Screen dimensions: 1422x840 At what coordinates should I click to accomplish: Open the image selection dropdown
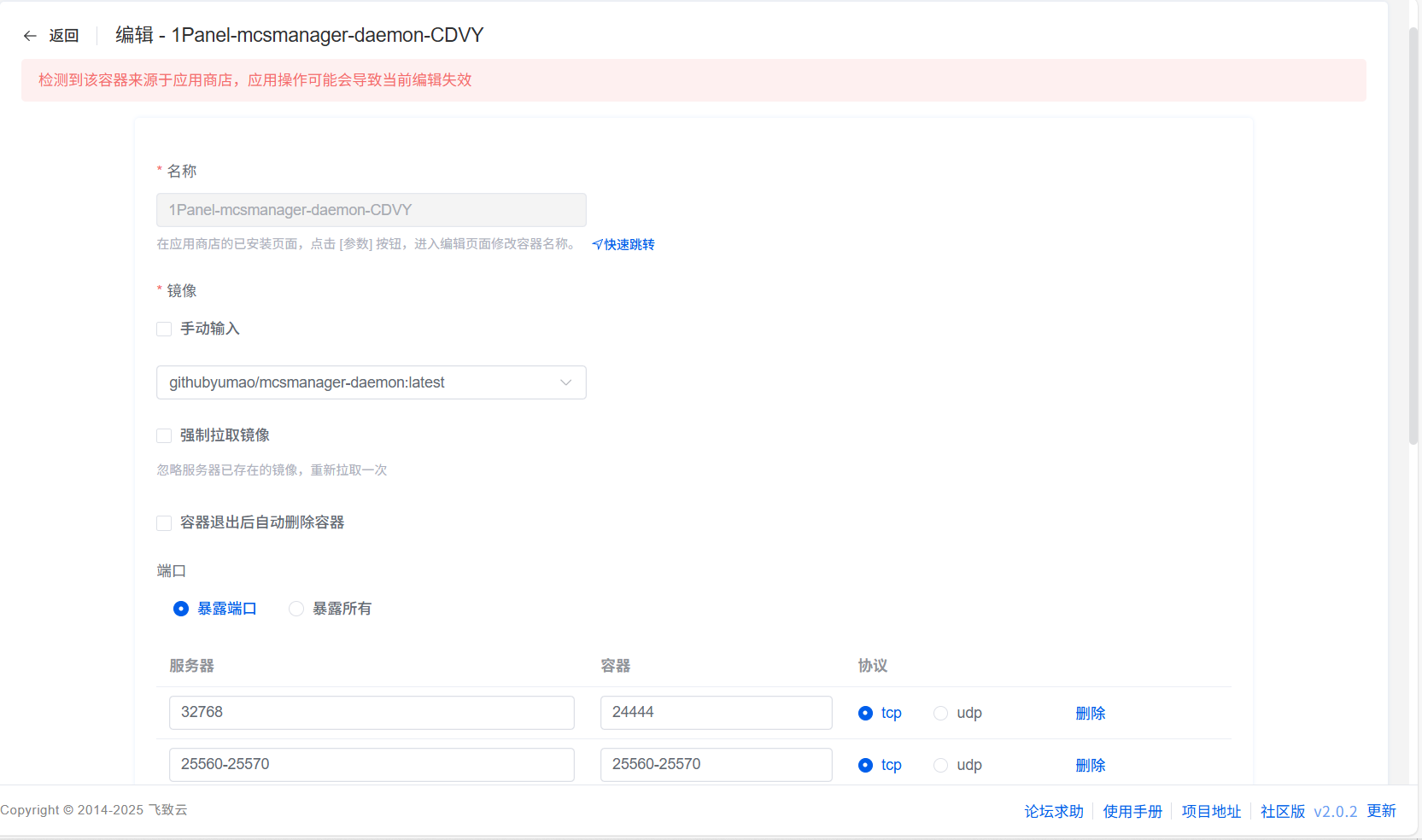pos(371,382)
